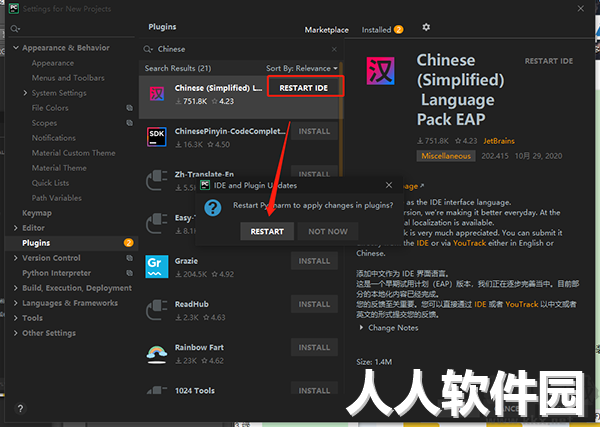Click RESTART in the update dialog

pyautogui.click(x=267, y=231)
